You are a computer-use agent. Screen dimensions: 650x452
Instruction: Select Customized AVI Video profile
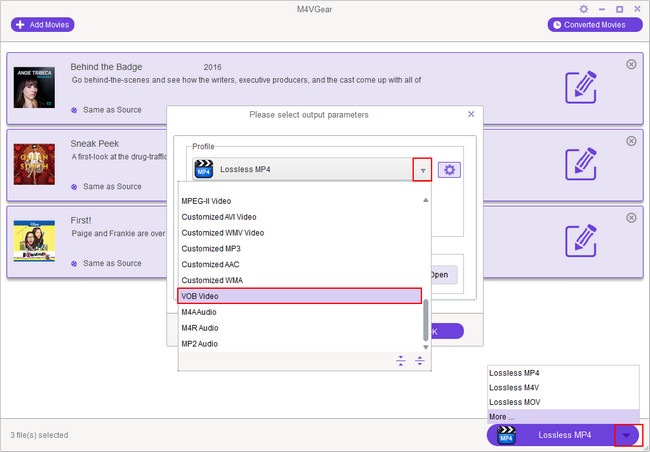[300, 217]
